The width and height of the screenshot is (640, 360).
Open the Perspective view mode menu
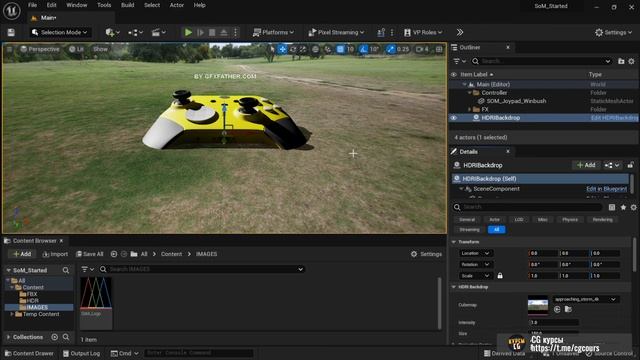pos(40,49)
